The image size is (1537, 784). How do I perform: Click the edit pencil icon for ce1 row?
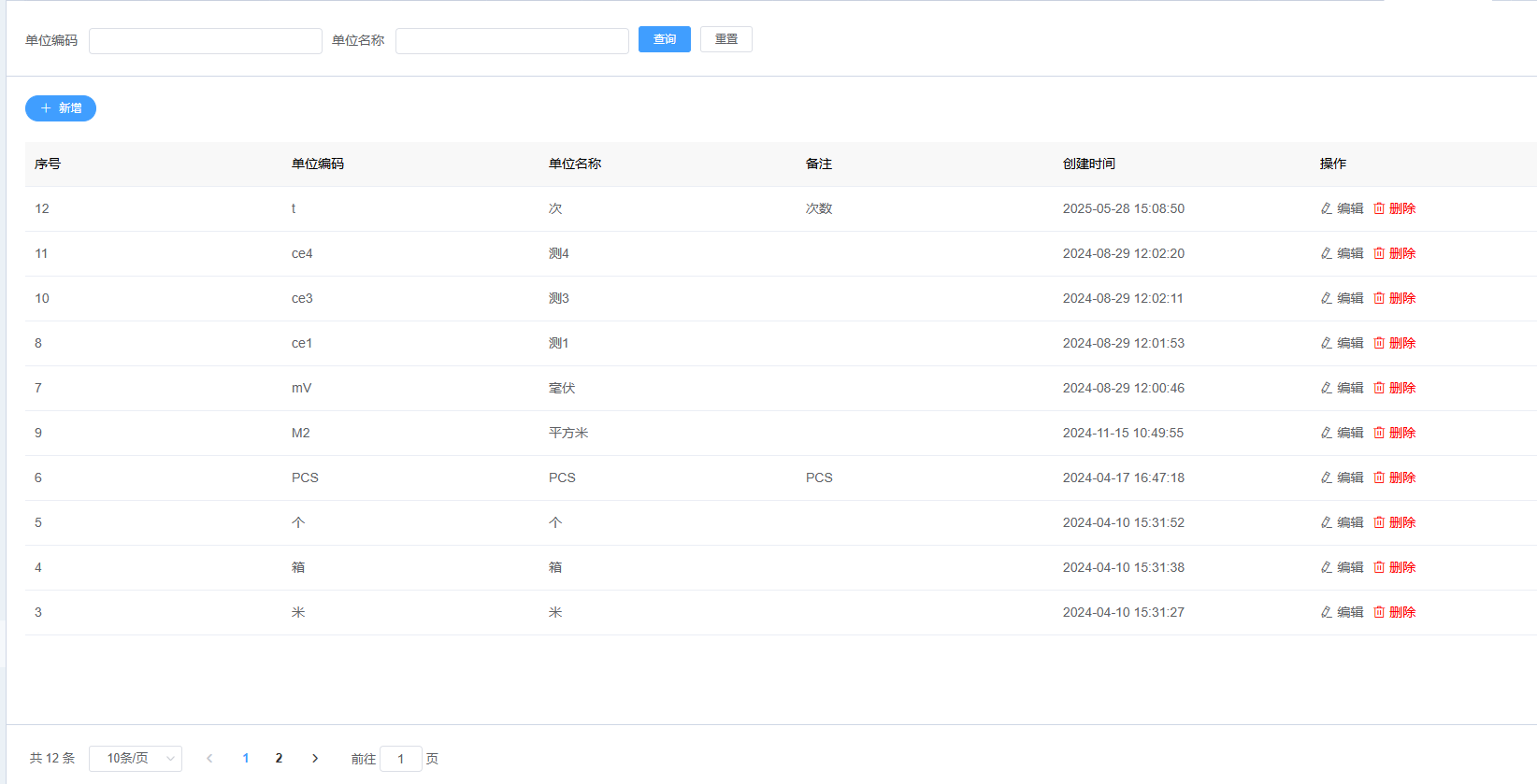[1326, 343]
